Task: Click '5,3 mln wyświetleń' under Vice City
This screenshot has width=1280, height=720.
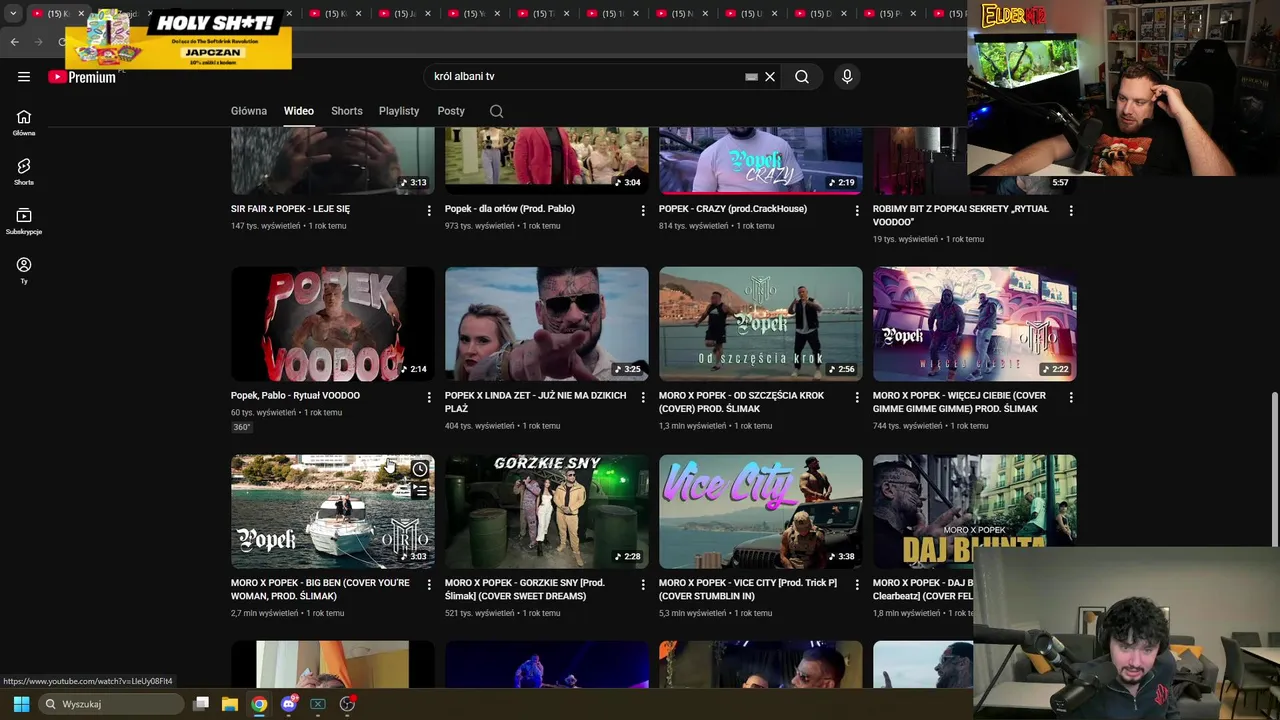Action: 693,613
